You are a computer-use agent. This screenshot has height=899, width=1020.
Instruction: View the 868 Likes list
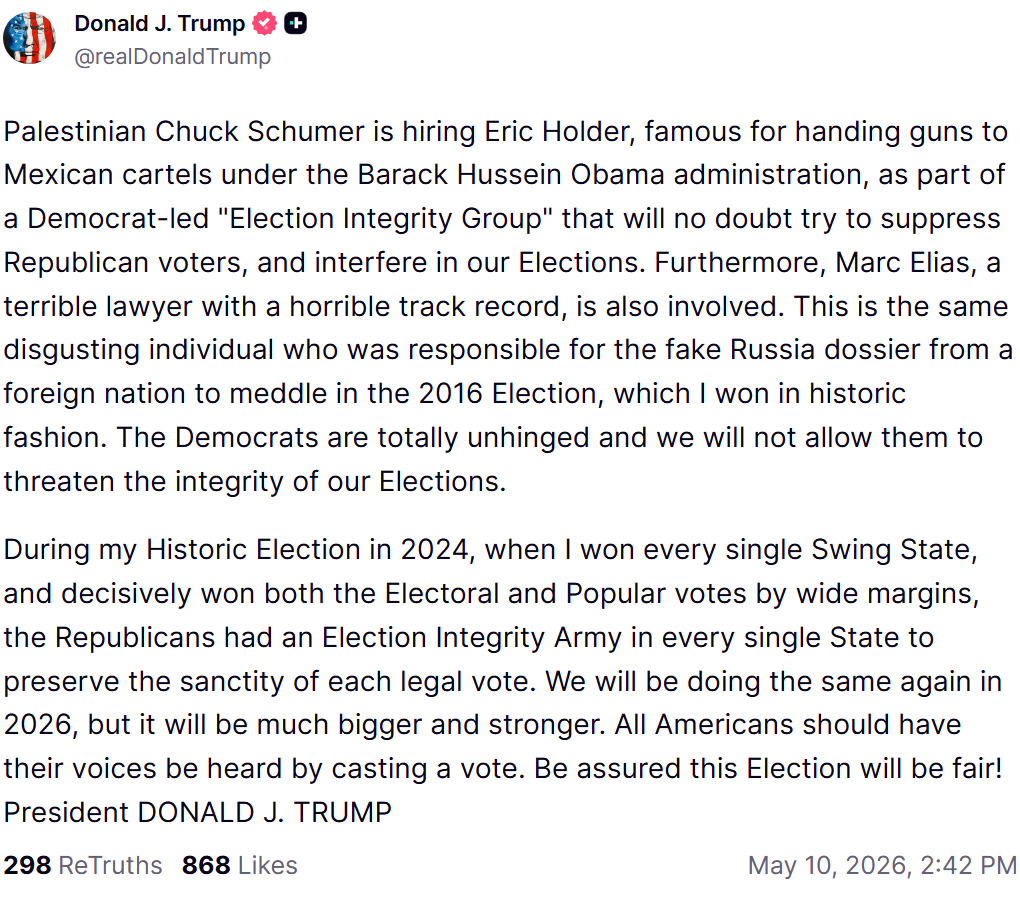239,866
